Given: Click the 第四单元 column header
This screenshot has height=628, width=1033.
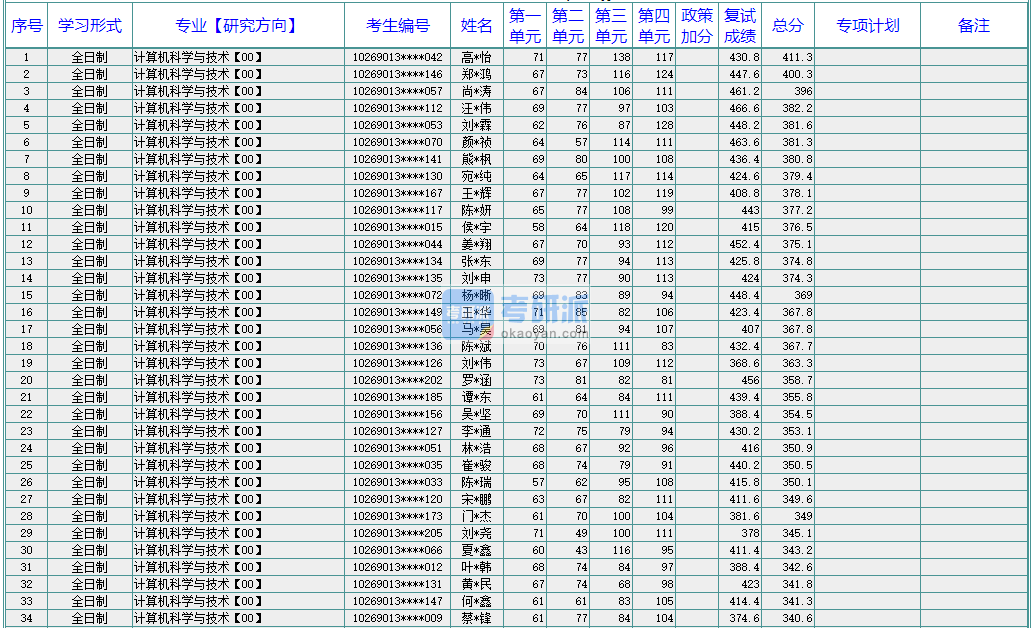Looking at the screenshot, I should (654, 26).
